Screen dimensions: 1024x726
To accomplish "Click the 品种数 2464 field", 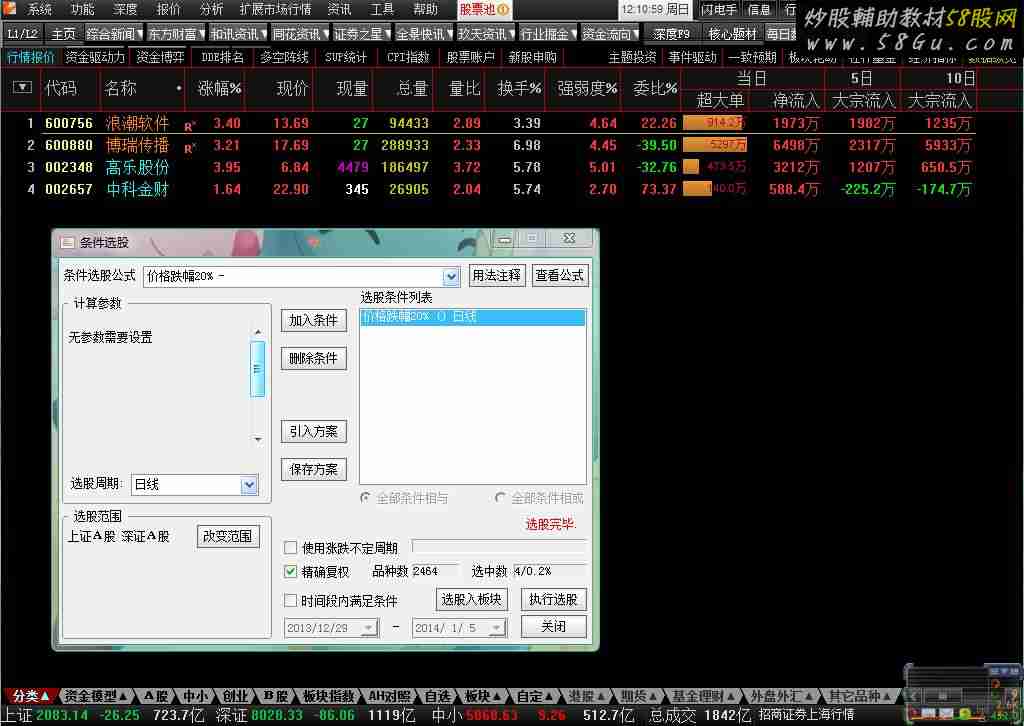I will [434, 571].
